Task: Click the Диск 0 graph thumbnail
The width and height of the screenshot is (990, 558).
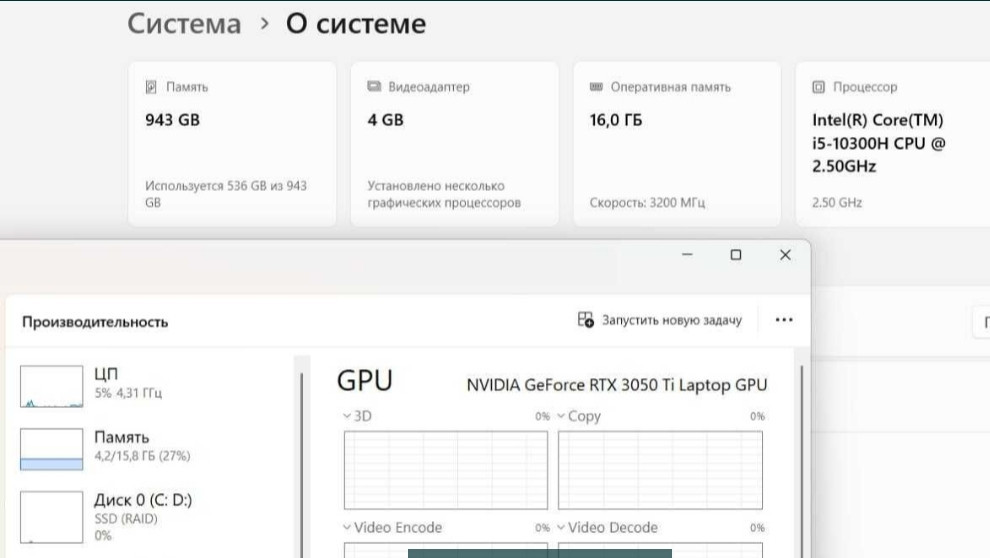Action: pos(51,517)
